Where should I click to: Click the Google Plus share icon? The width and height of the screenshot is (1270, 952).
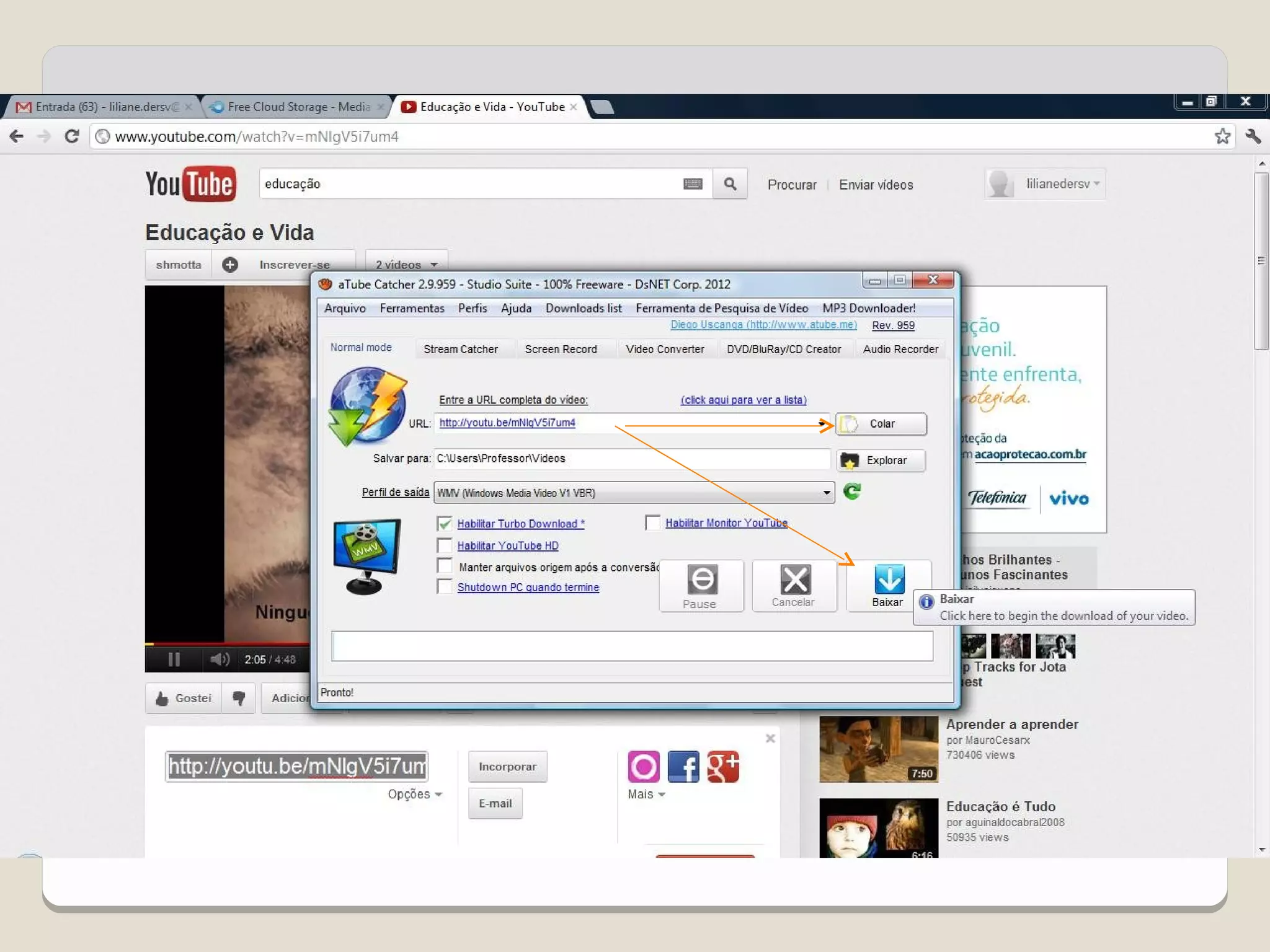(x=723, y=767)
